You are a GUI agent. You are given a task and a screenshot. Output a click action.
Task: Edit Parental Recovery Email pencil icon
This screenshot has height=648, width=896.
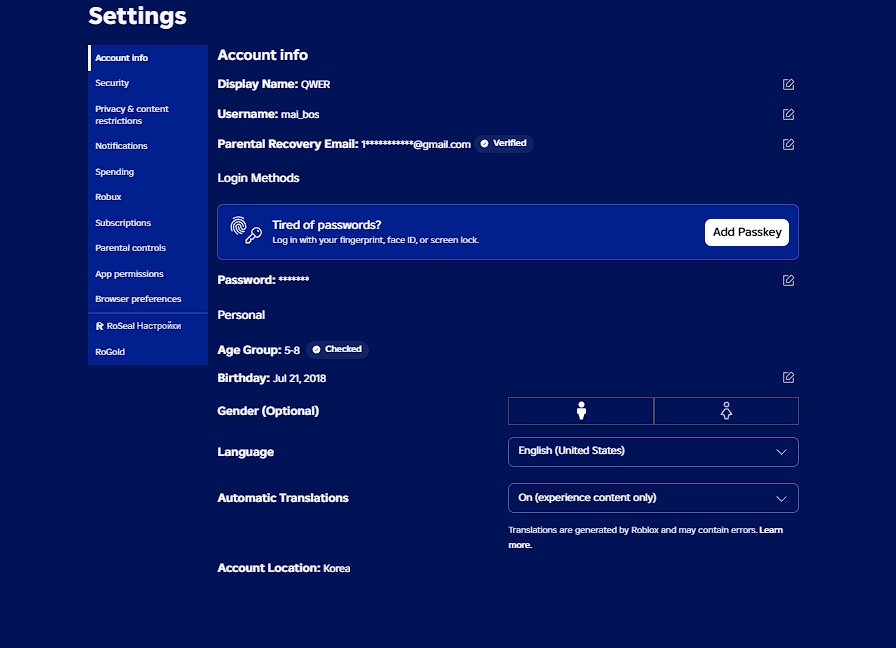tap(788, 144)
